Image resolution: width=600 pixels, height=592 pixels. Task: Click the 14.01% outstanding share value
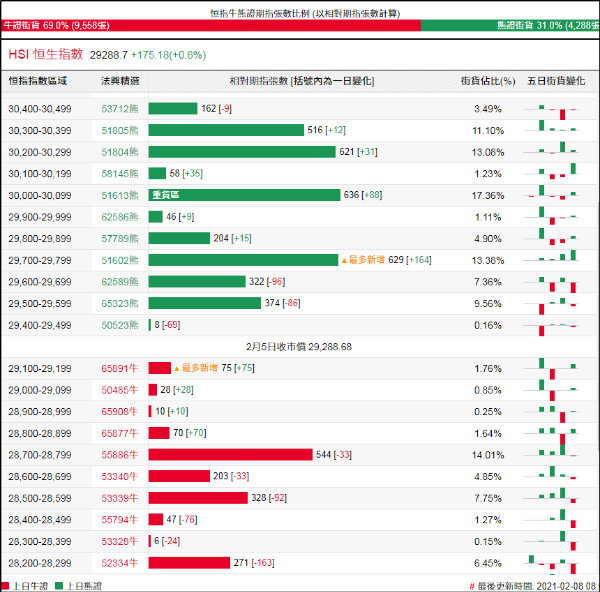[x=488, y=455]
